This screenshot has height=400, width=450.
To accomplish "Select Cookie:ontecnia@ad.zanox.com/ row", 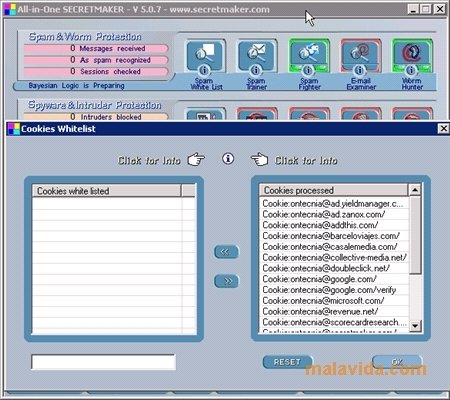I will (333, 214).
